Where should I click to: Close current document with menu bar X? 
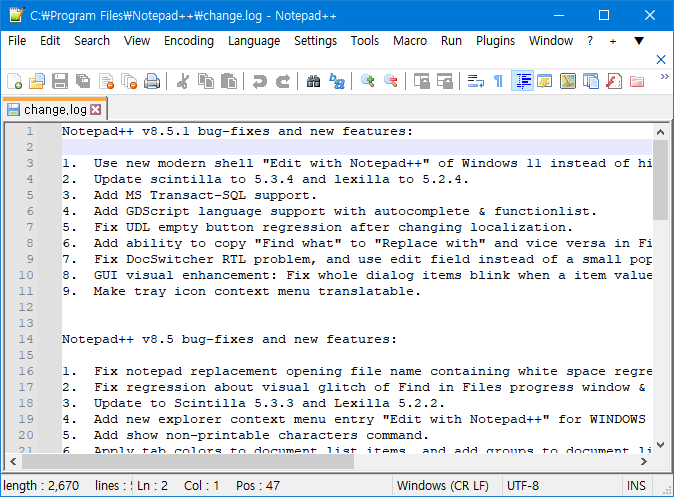661,59
